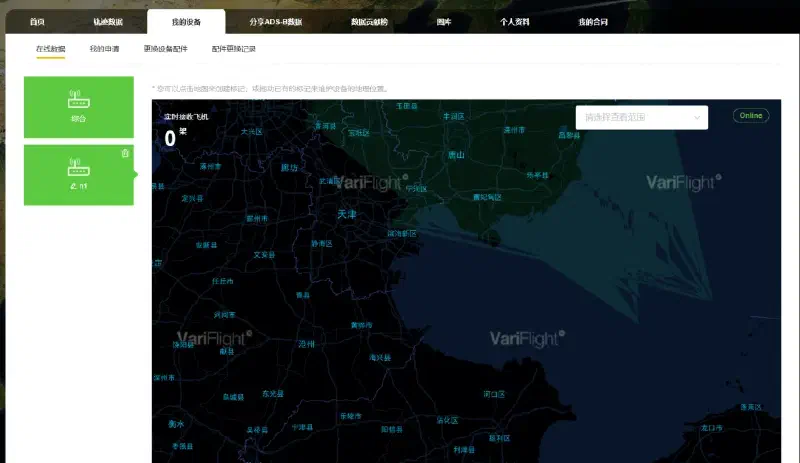Open the 分享ADS-B数据 tab

pyautogui.click(x=276, y=22)
